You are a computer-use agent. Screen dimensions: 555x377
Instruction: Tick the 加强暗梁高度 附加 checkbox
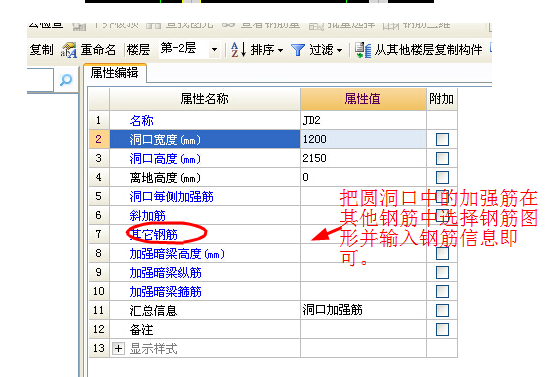point(442,253)
